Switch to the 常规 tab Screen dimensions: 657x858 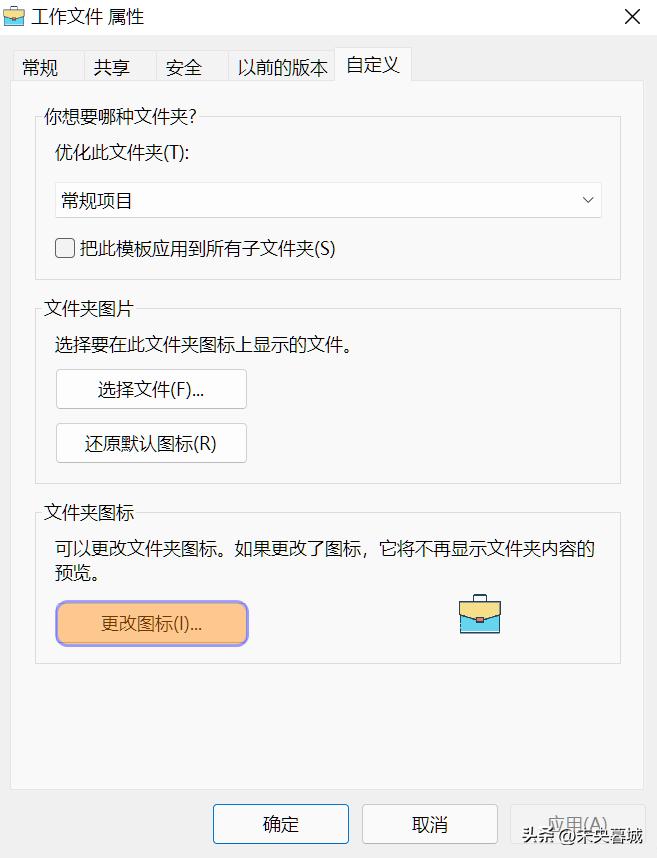(39, 67)
